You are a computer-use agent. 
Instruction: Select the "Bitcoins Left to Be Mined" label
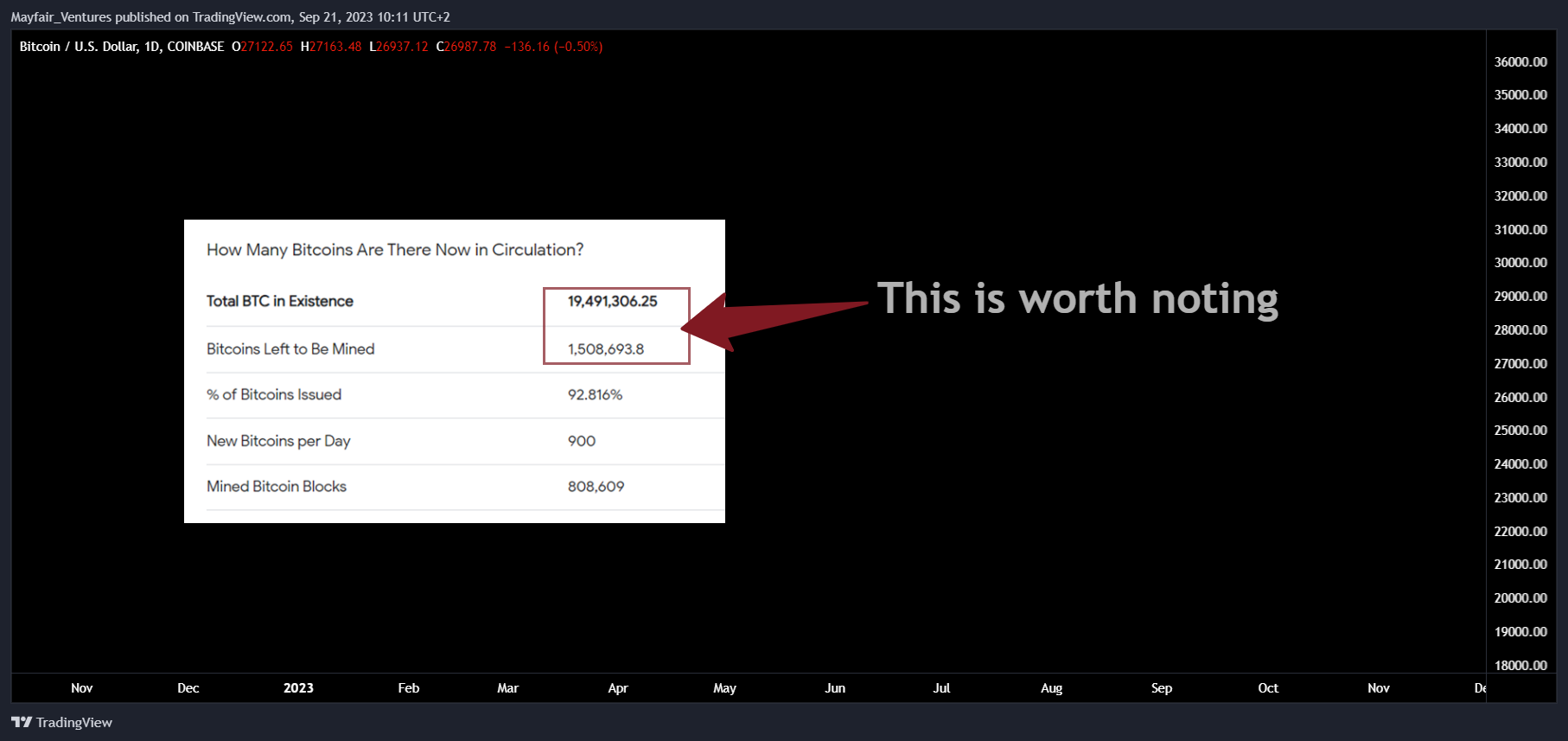[x=290, y=349]
